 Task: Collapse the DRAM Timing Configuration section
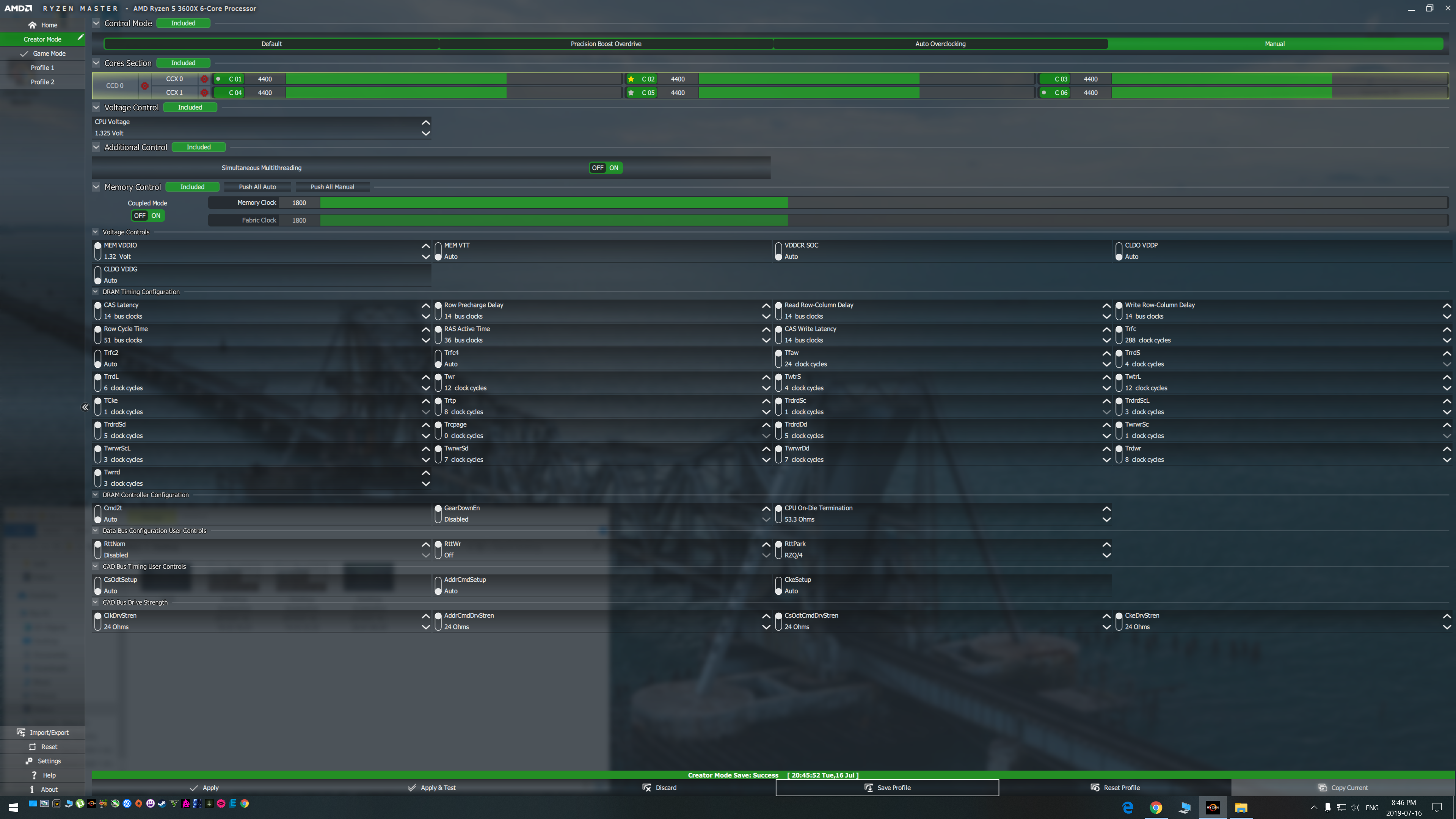(x=96, y=292)
